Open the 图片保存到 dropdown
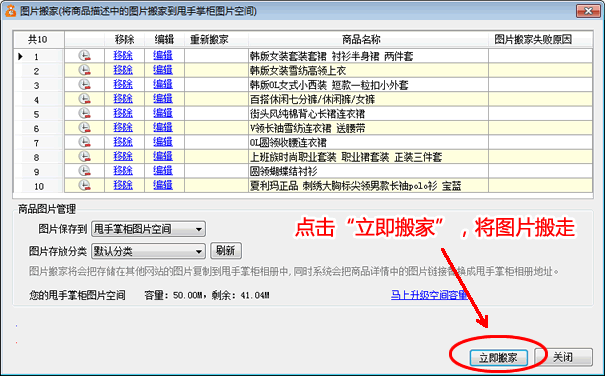The height and width of the screenshot is (376, 605). 148,229
